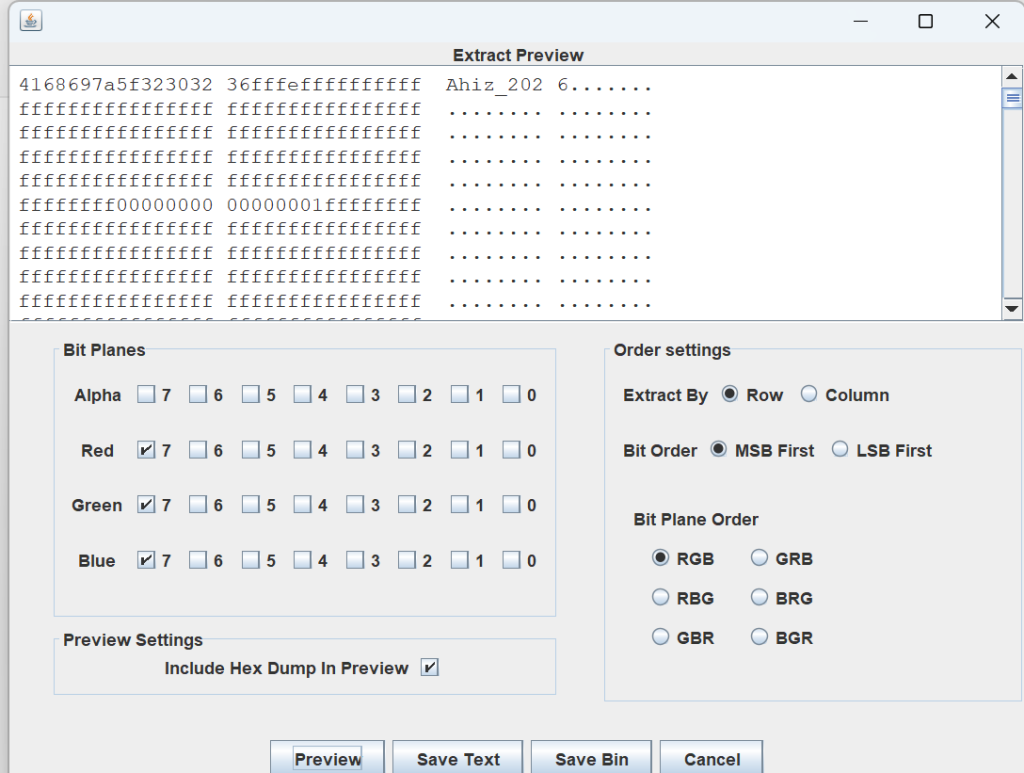Select RBG bit plane order
Viewport: 1024px width, 773px height.
[660, 598]
